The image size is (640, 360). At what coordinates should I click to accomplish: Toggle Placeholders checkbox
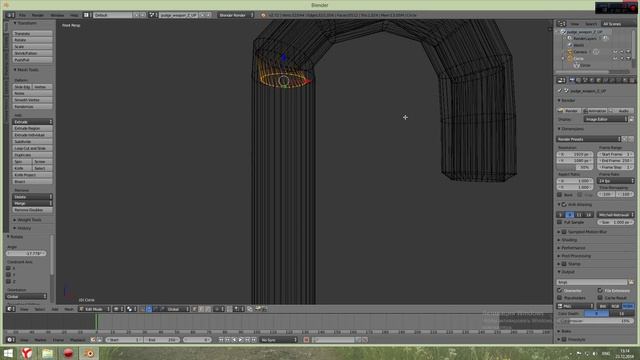(560, 298)
